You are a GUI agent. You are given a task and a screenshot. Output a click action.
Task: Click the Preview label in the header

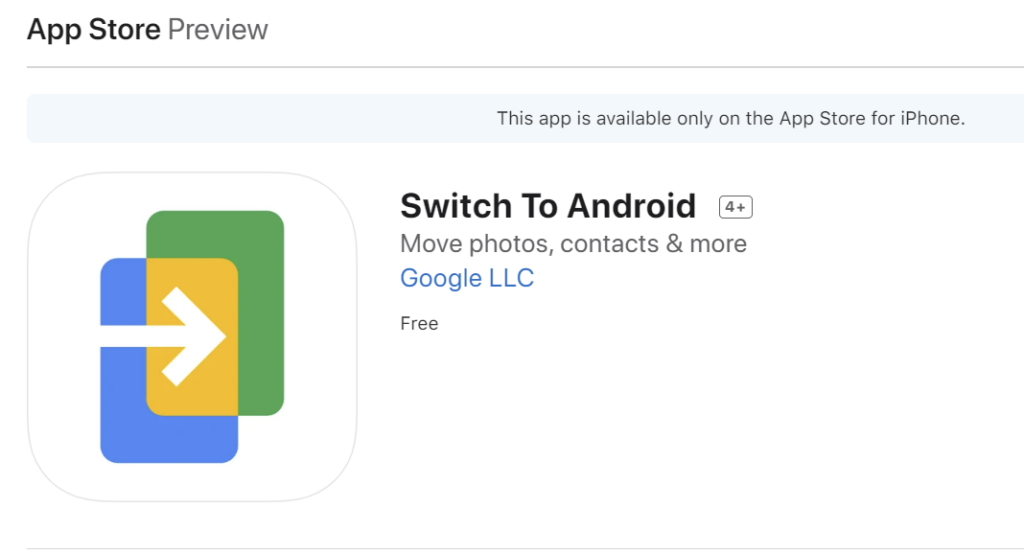click(217, 29)
